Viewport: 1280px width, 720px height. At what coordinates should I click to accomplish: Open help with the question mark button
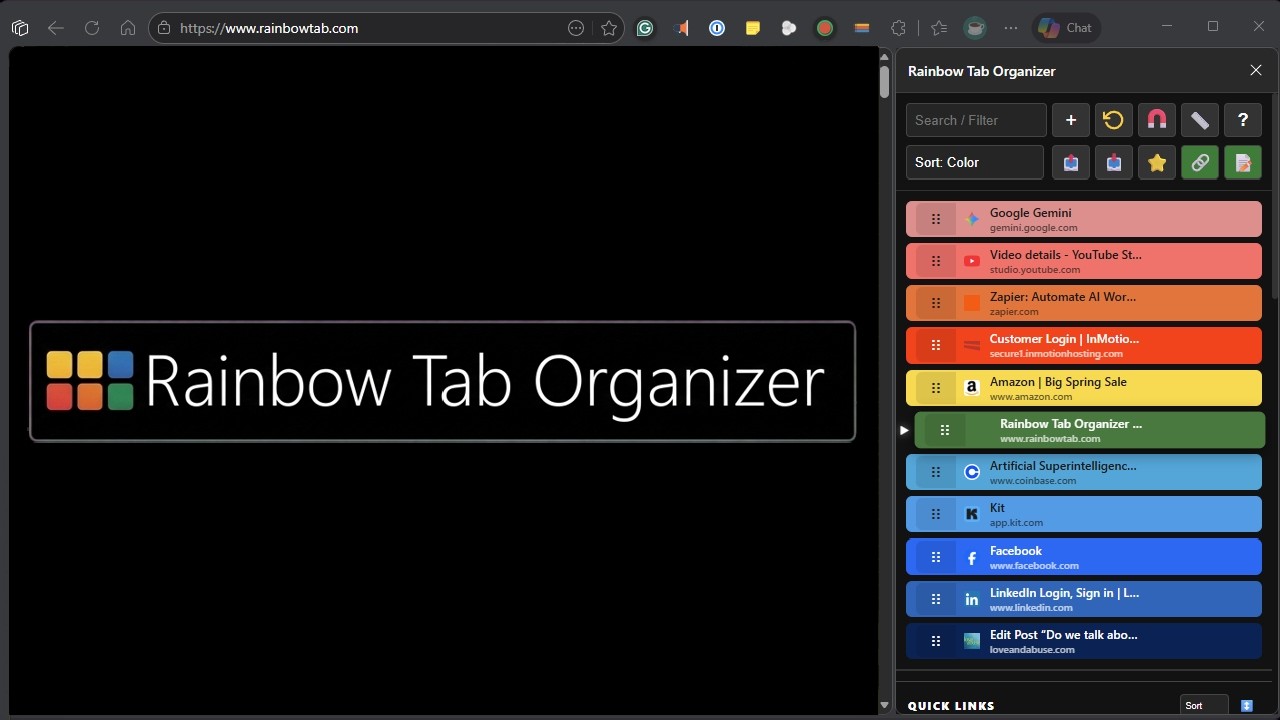tap(1243, 120)
